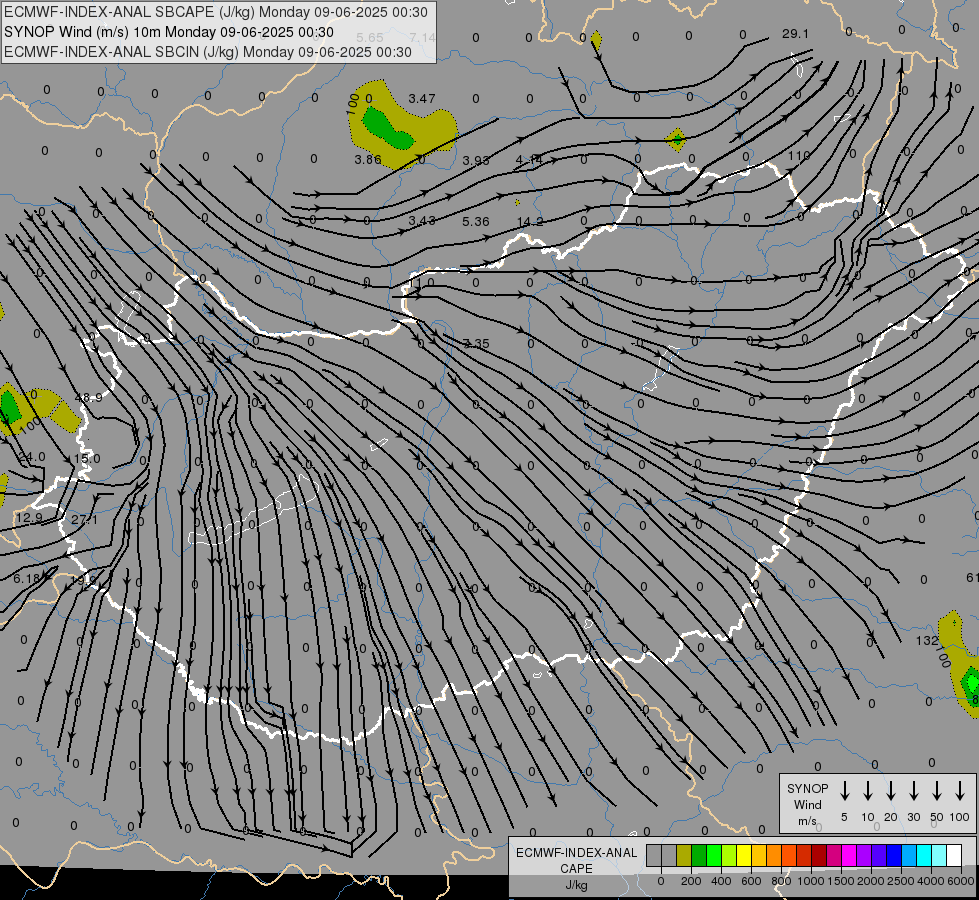Pick the amber swatch right of 600
This screenshot has width=979, height=900.
coord(759,855)
